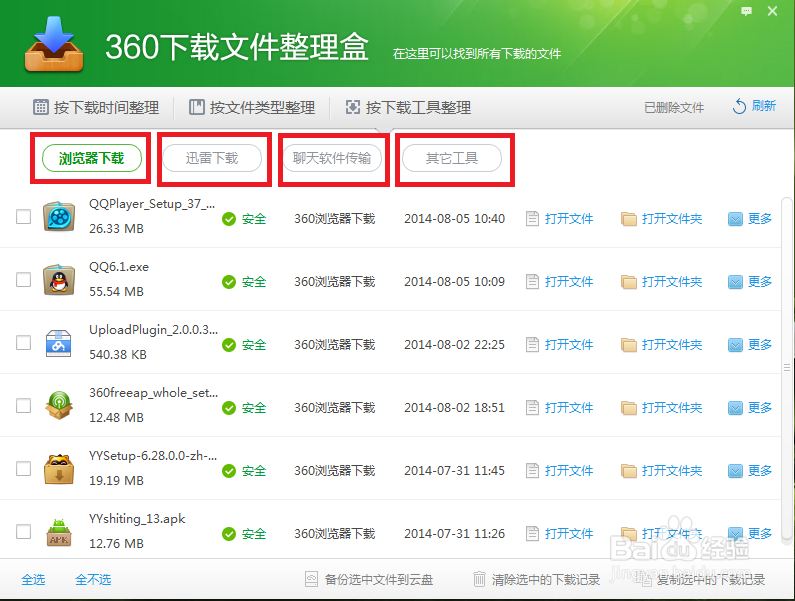Click the 360freeap_whole_set package icon
This screenshot has width=795, height=601.
coord(59,405)
